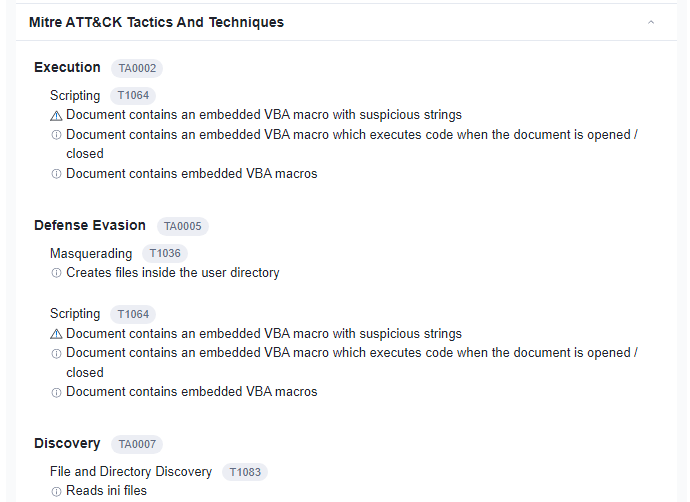Screen dimensions: 690x502
Task: Click info icon beside "Creates files inside the user directory"
Action: tap(56, 273)
